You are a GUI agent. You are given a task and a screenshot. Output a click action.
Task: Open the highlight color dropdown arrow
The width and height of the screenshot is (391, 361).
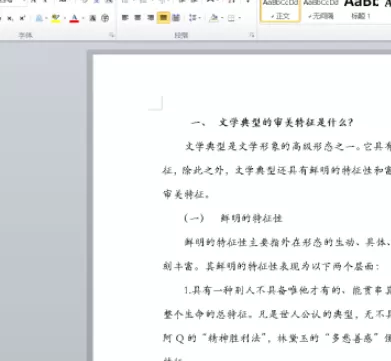64,18
